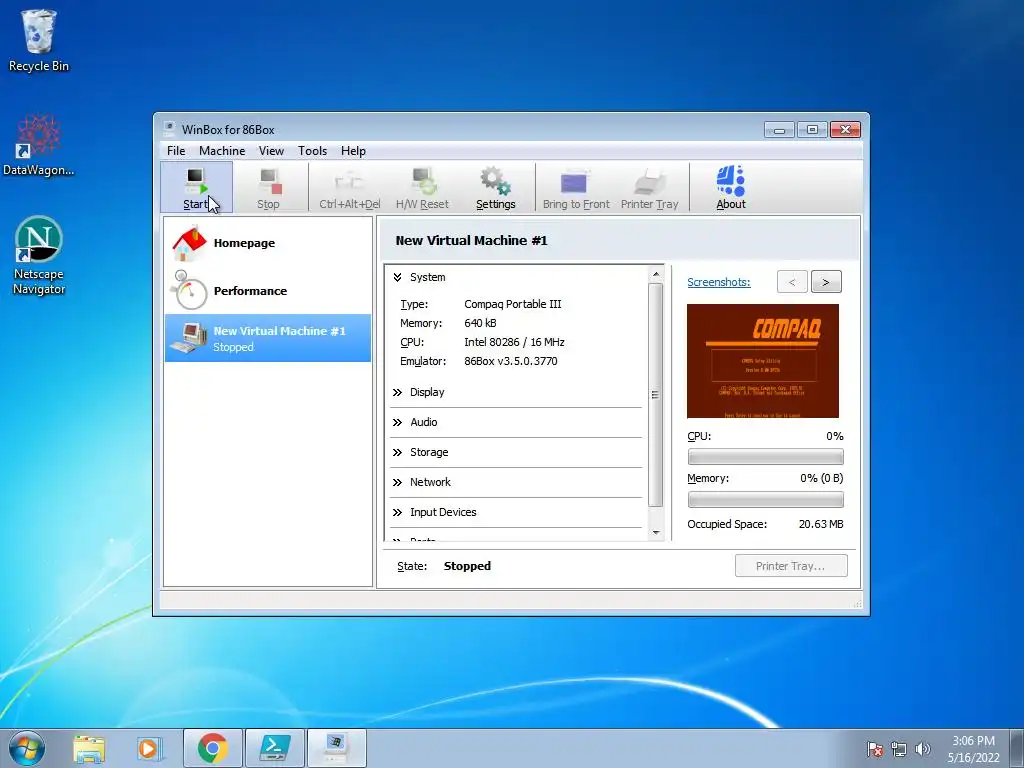Click Bring to Front toolbar icon
This screenshot has width=1024, height=768.
576,187
